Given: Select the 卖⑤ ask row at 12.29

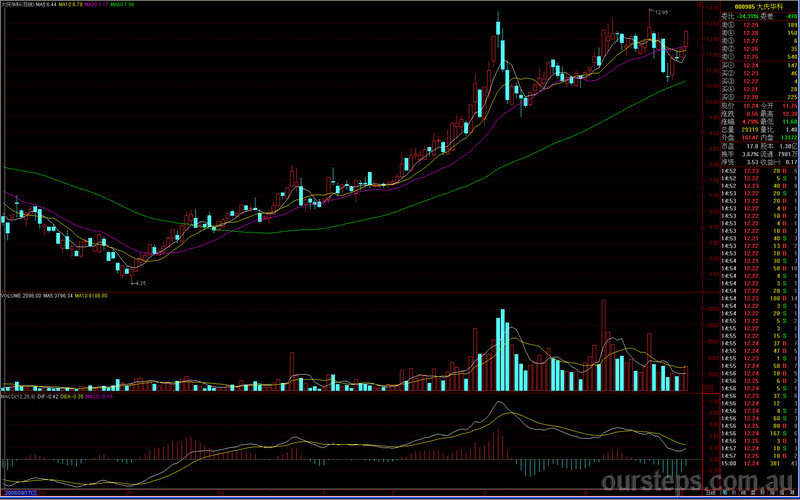Looking at the screenshot, I should click(759, 25).
